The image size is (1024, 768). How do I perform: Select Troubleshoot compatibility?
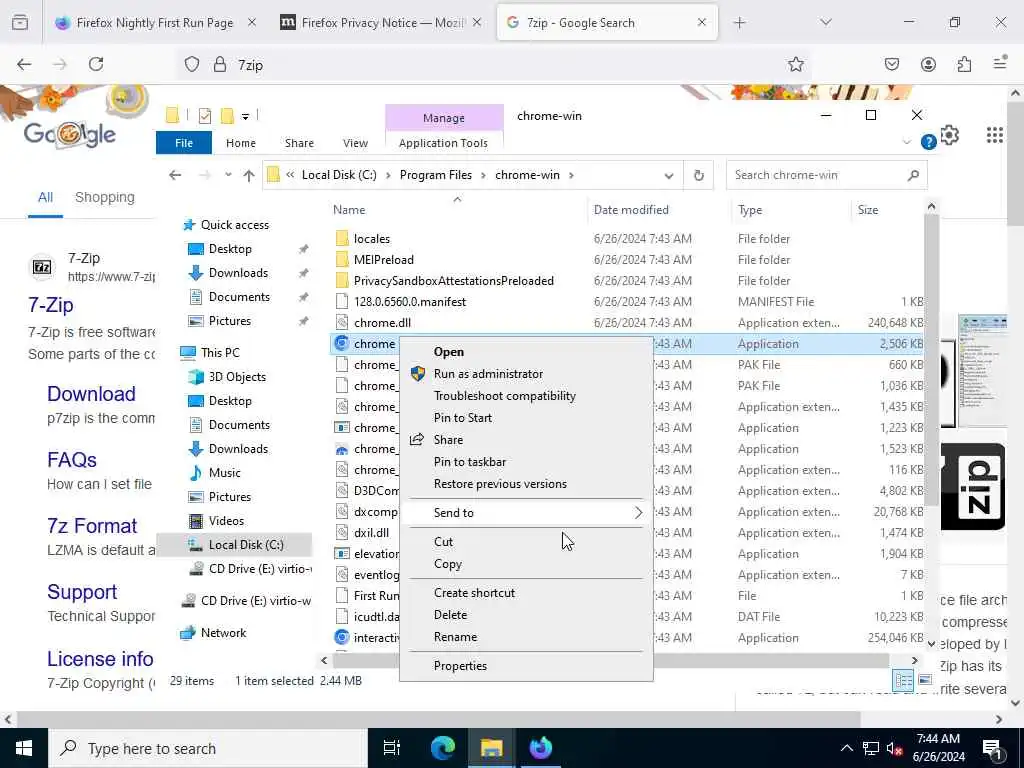click(526, 396)
